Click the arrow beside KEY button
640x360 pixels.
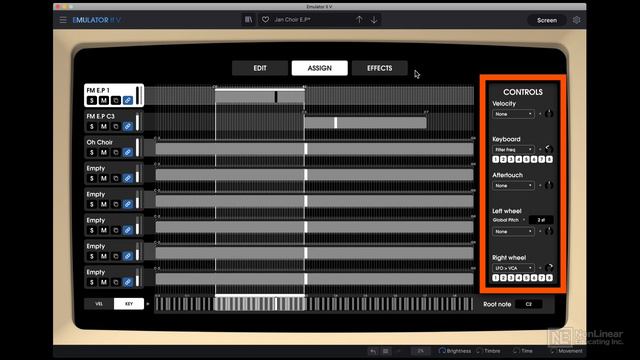(x=148, y=304)
